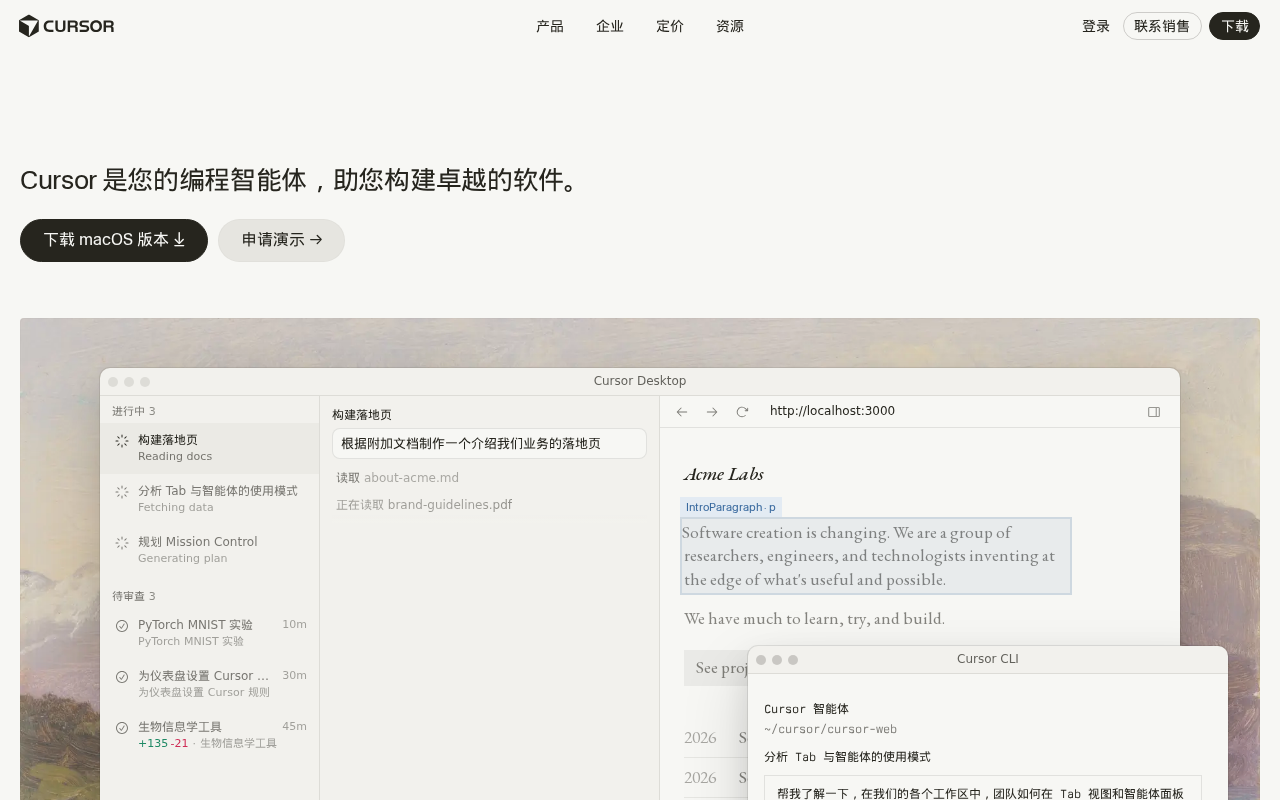The width and height of the screenshot is (1280, 800).
Task: Click the 登录 link
Action: tap(1096, 26)
